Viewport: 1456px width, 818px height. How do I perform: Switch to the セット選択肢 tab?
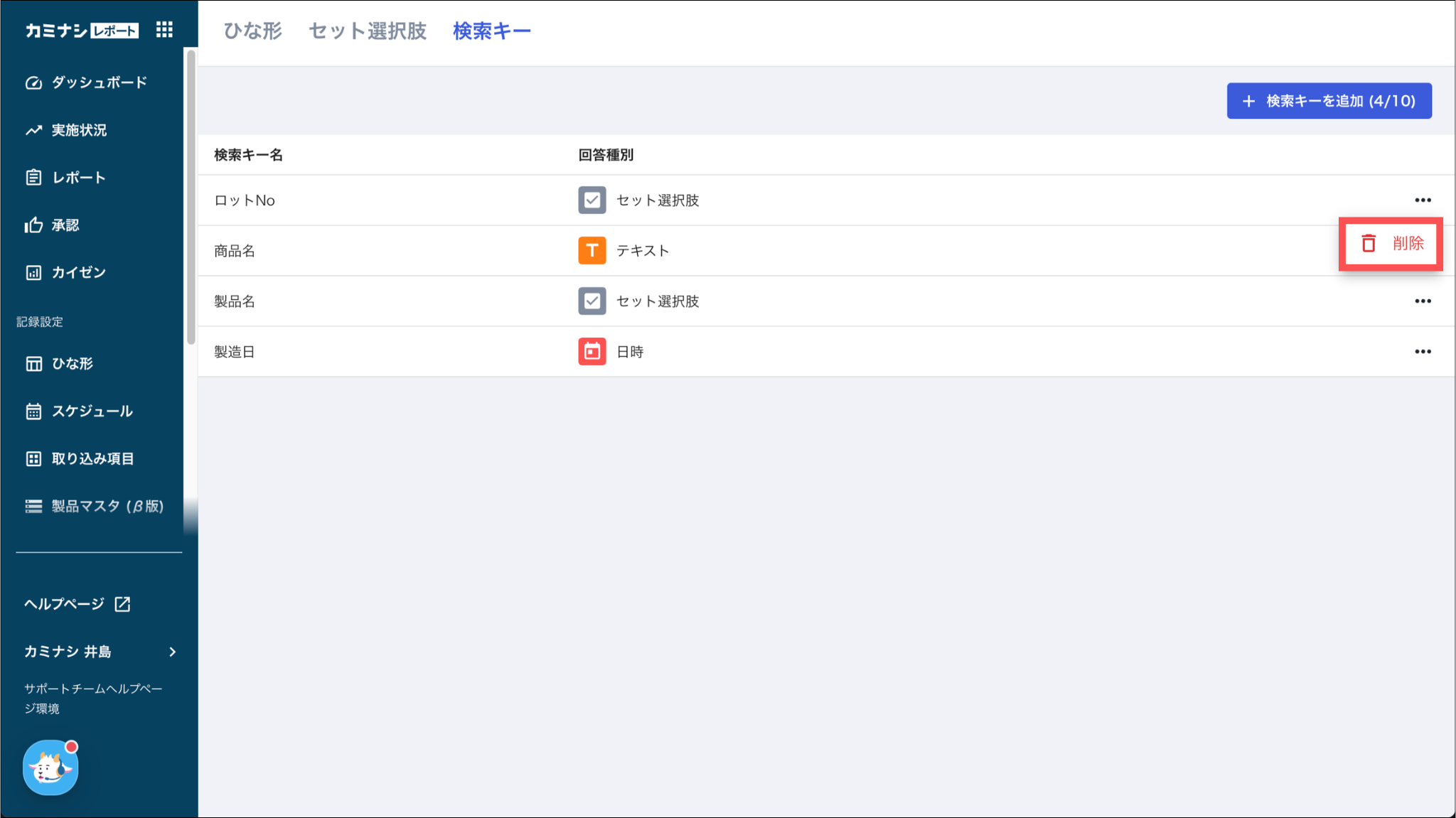click(x=367, y=31)
